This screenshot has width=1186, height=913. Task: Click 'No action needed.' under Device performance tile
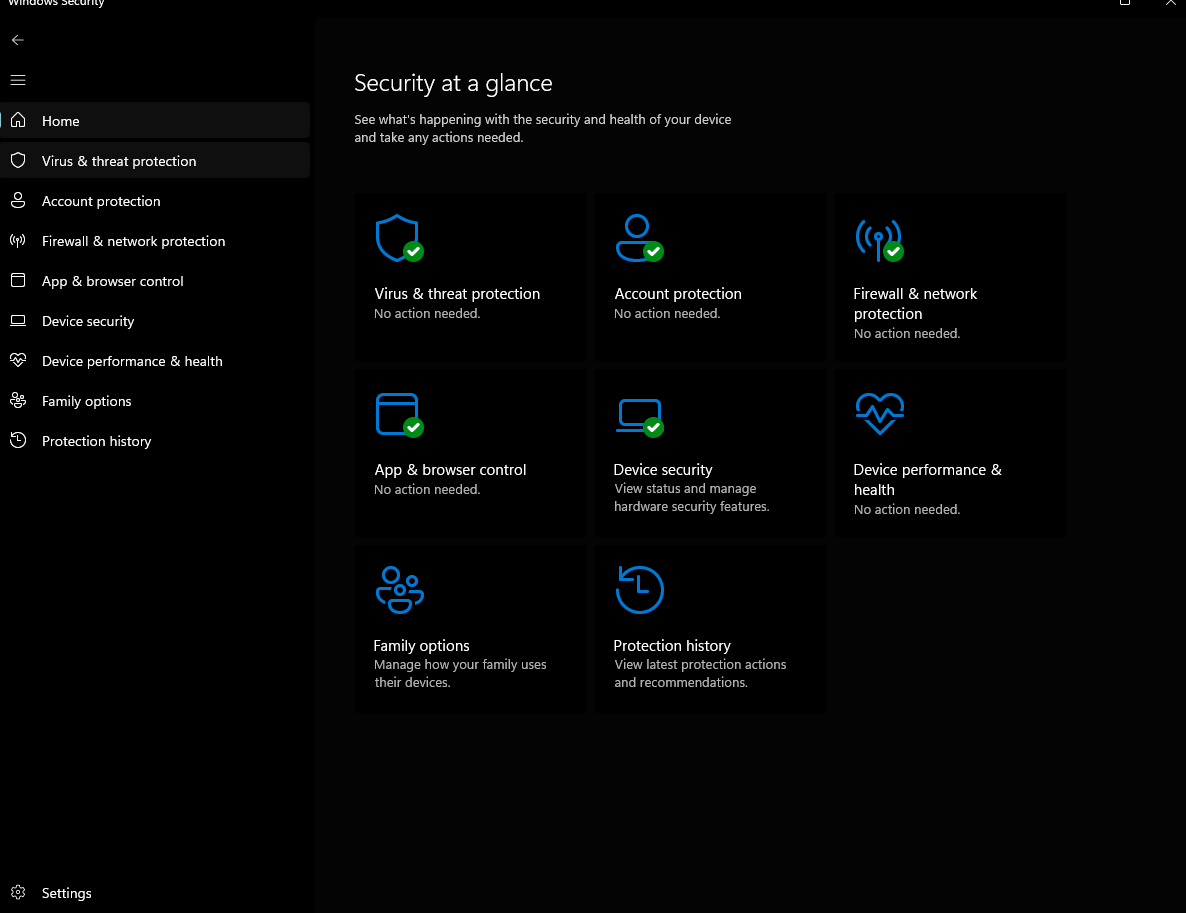(x=906, y=510)
